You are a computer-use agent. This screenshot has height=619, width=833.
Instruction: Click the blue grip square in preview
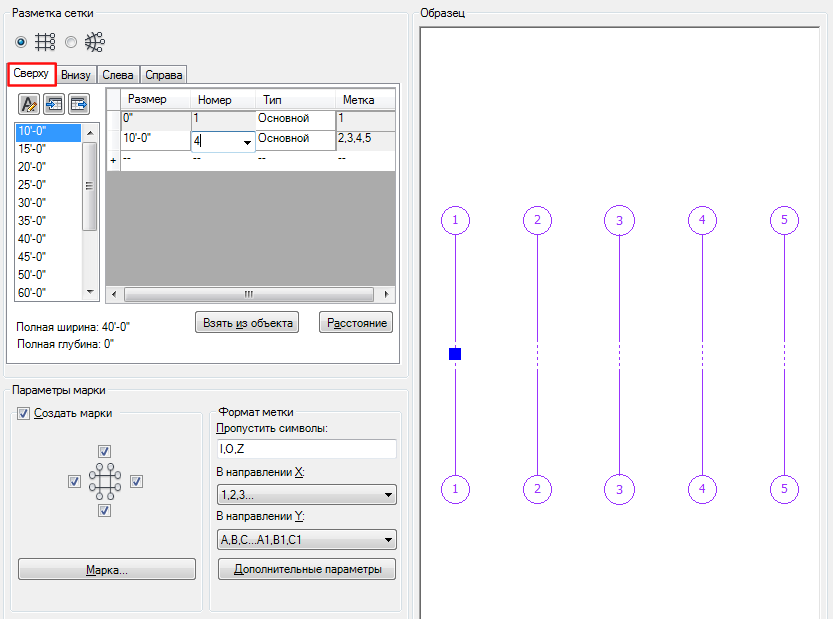(455, 354)
